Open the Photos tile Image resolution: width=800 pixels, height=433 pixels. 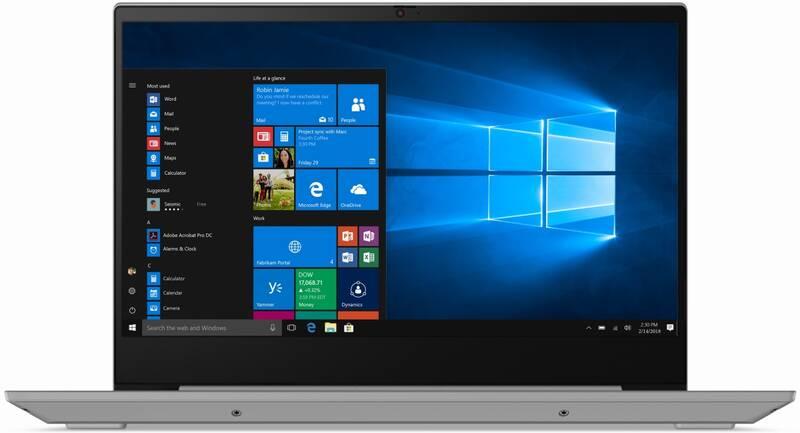click(273, 190)
